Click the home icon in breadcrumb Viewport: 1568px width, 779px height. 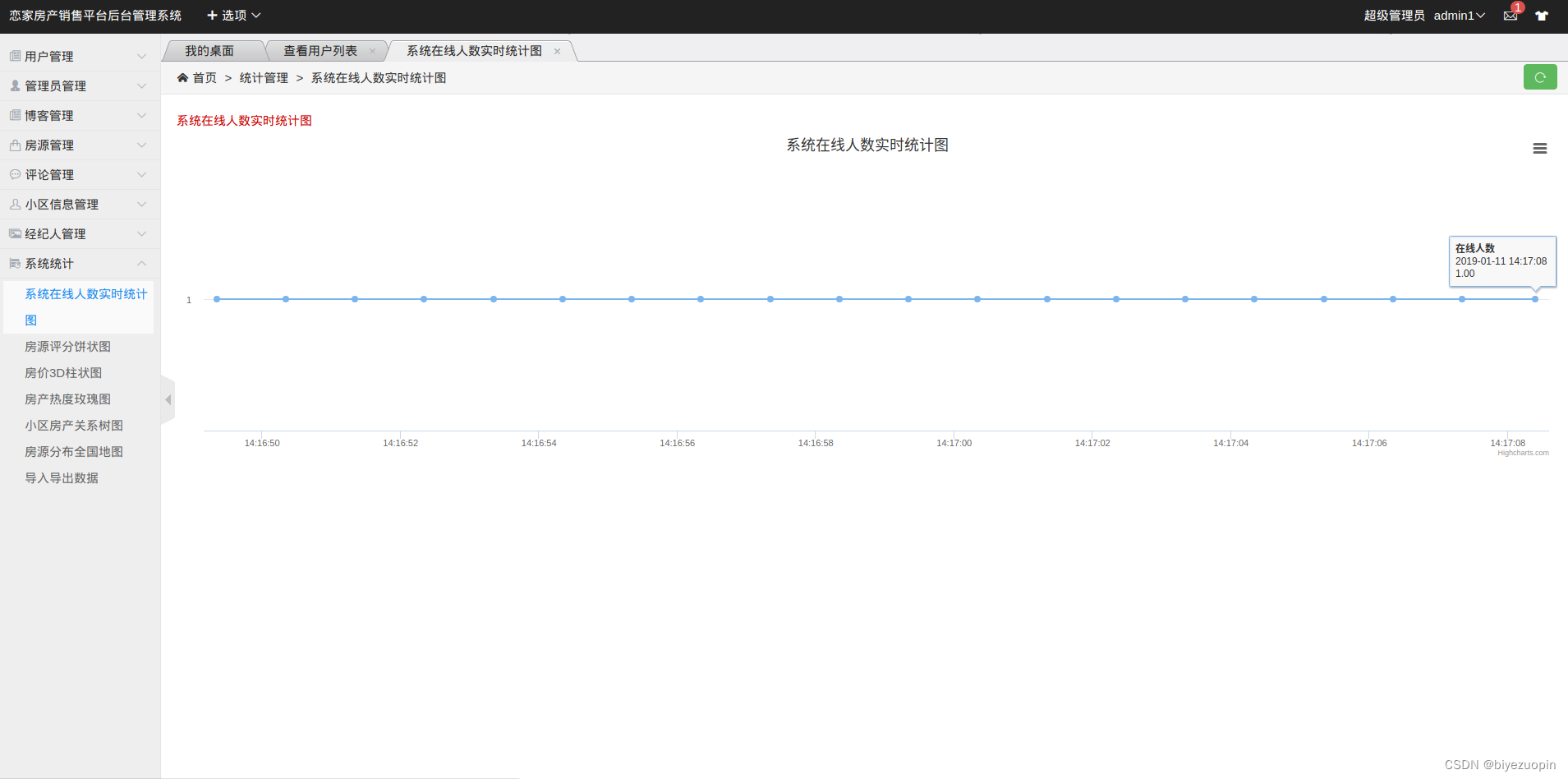pyautogui.click(x=182, y=77)
